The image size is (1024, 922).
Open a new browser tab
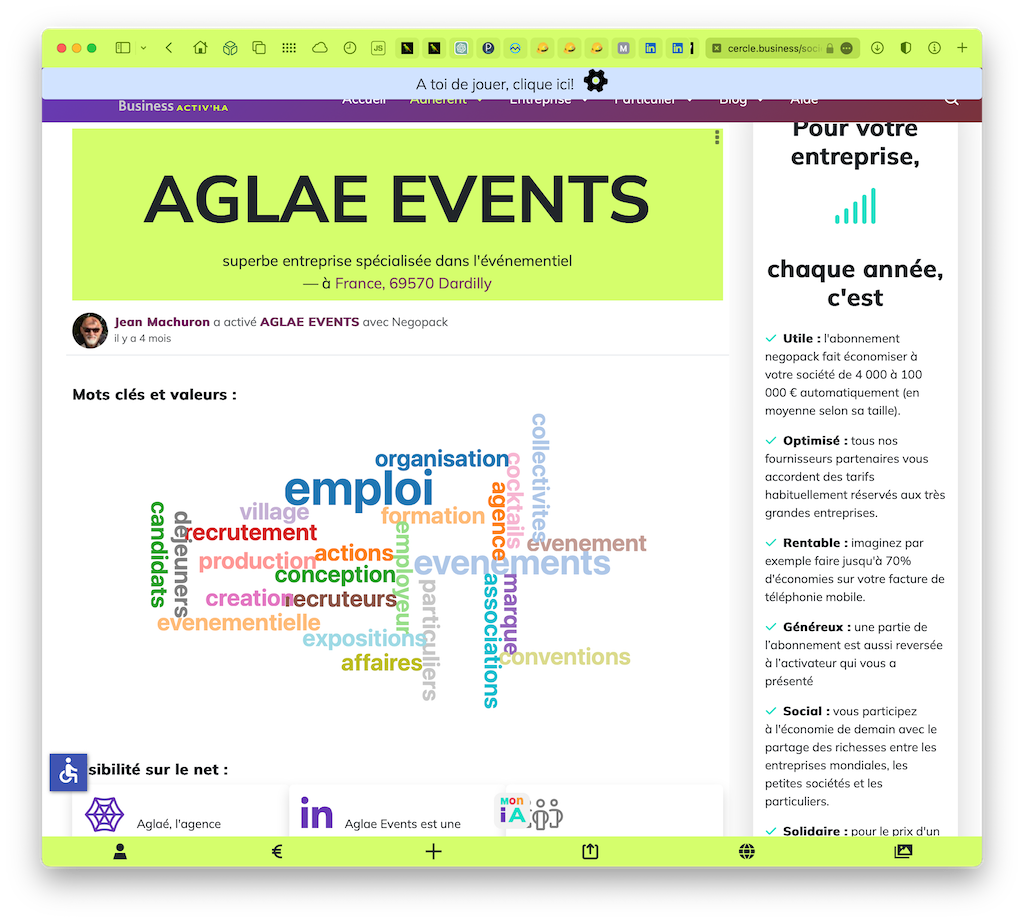click(x=962, y=48)
